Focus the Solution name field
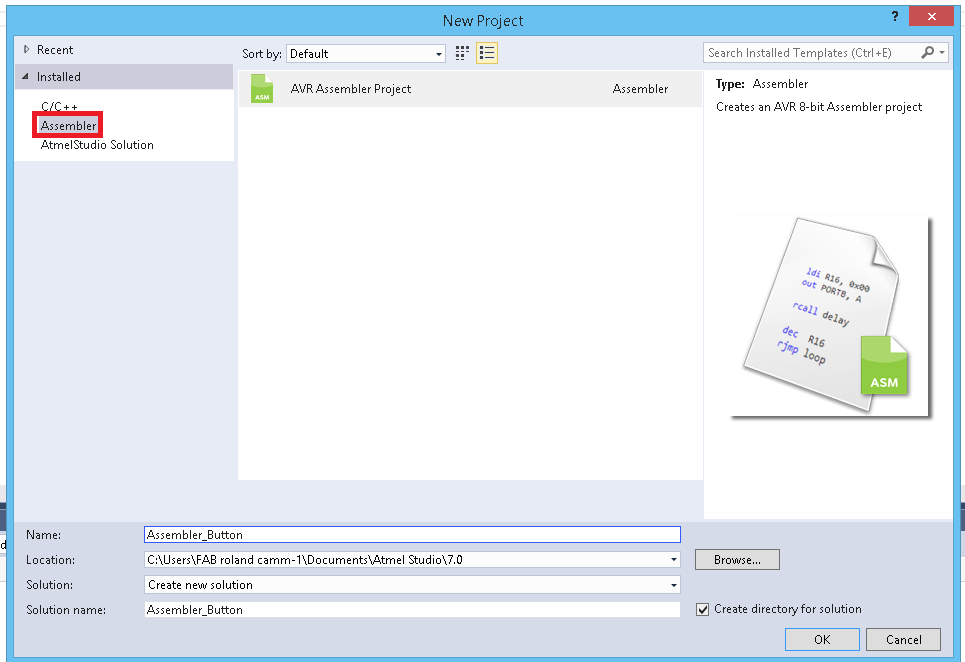The image size is (965, 662). click(412, 610)
